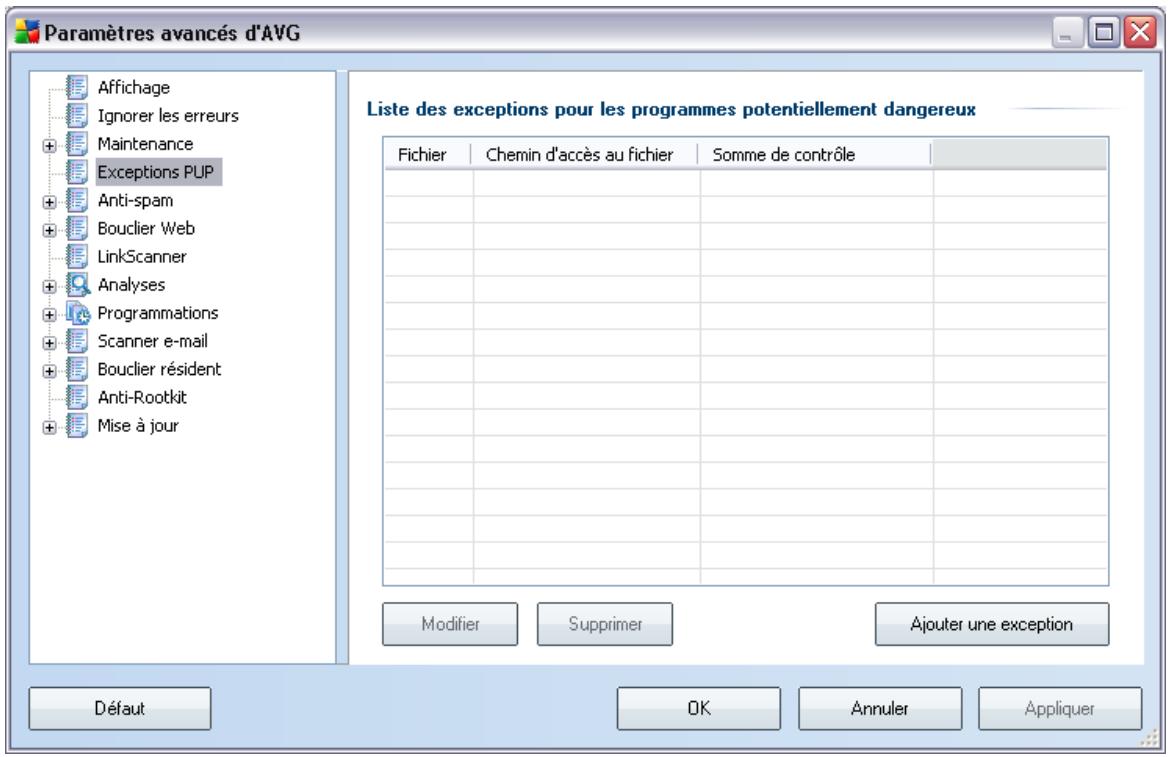Click the Exceptions PUP icon
Screen dimensions: 1170x757
coord(77,172)
